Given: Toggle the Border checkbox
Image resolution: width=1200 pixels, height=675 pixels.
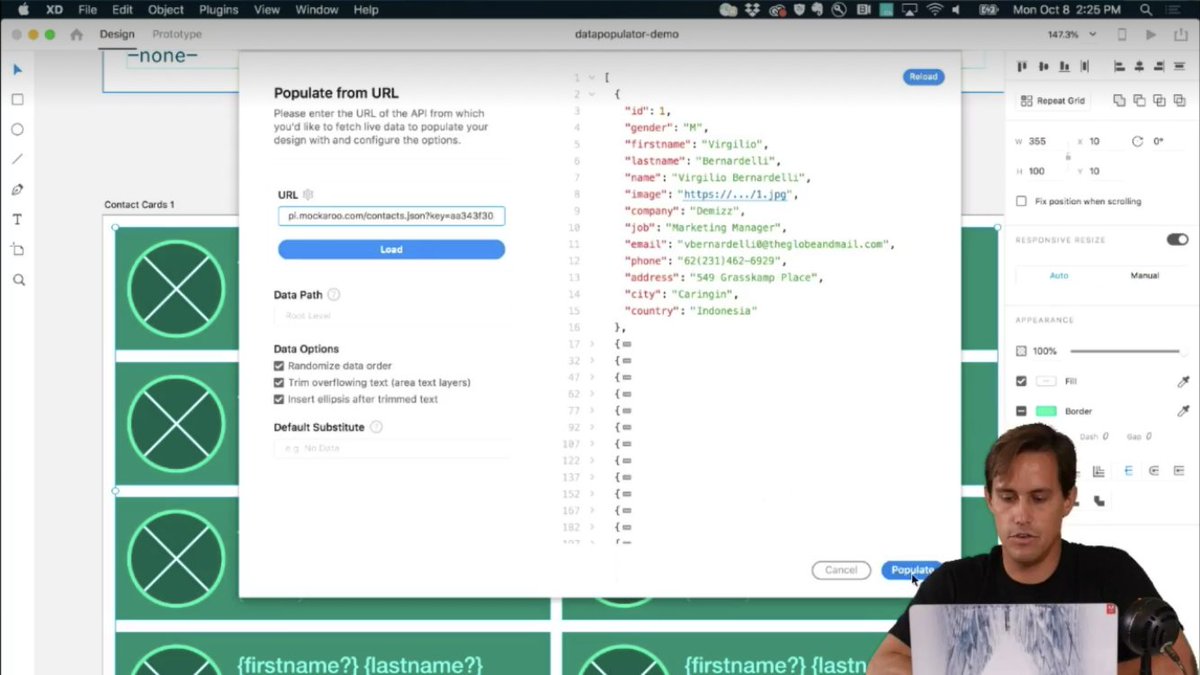Looking at the screenshot, I should click(x=1021, y=411).
